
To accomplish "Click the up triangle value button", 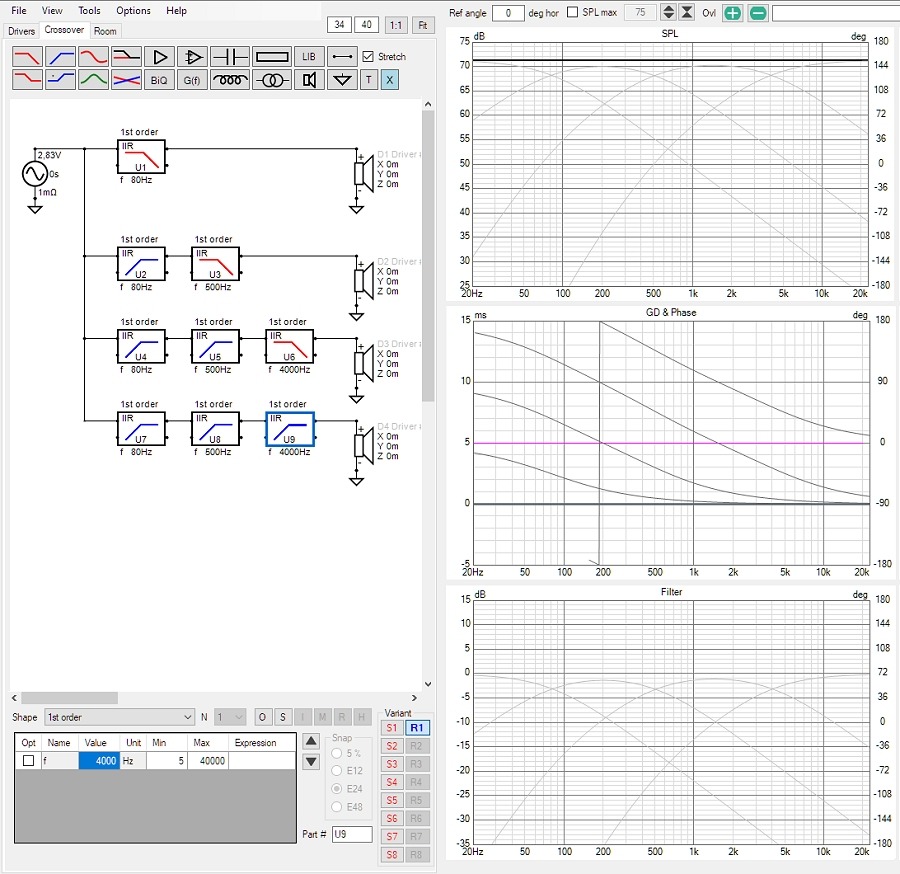I will coord(311,741).
